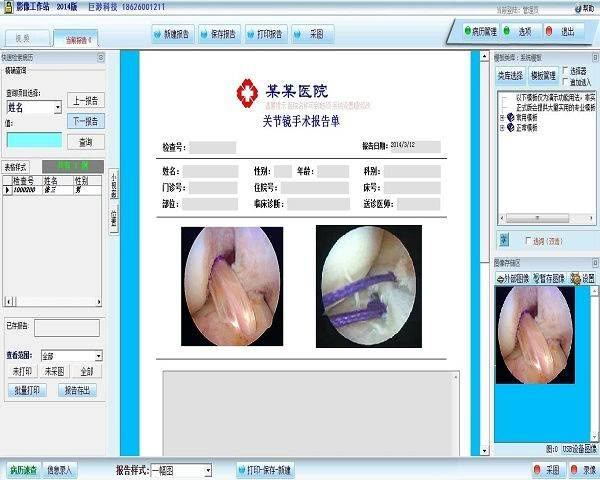600x480 pixels.
Task: Click the 批量打印 button
Action: pos(26,389)
